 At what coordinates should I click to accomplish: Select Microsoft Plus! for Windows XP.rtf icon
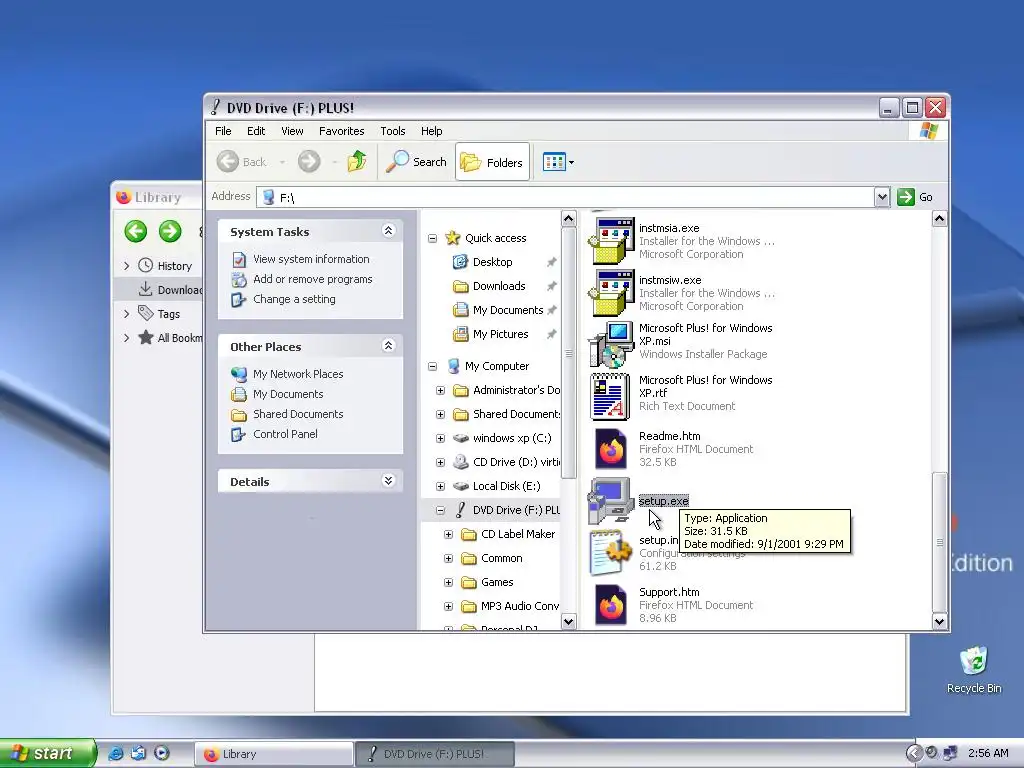click(x=610, y=396)
